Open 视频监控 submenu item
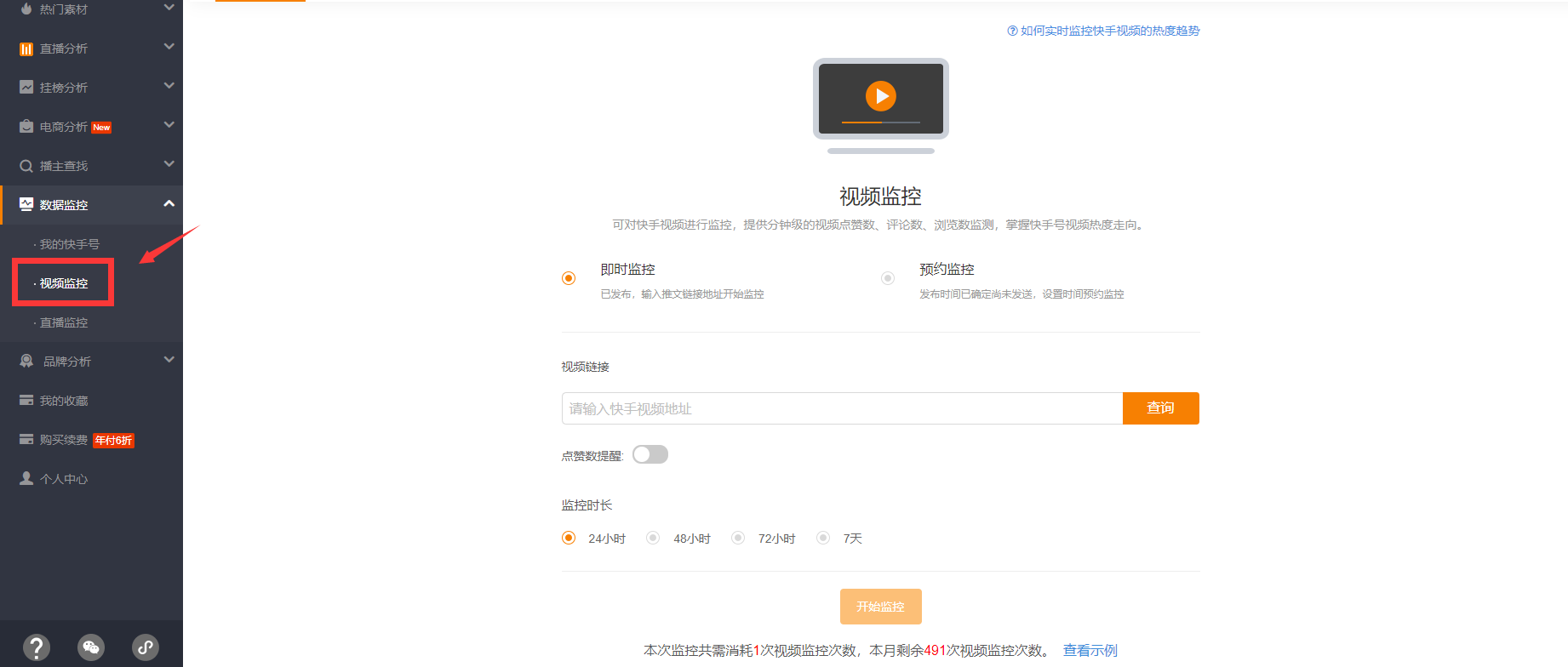This screenshot has height=667, width=1568. pyautogui.click(x=64, y=283)
